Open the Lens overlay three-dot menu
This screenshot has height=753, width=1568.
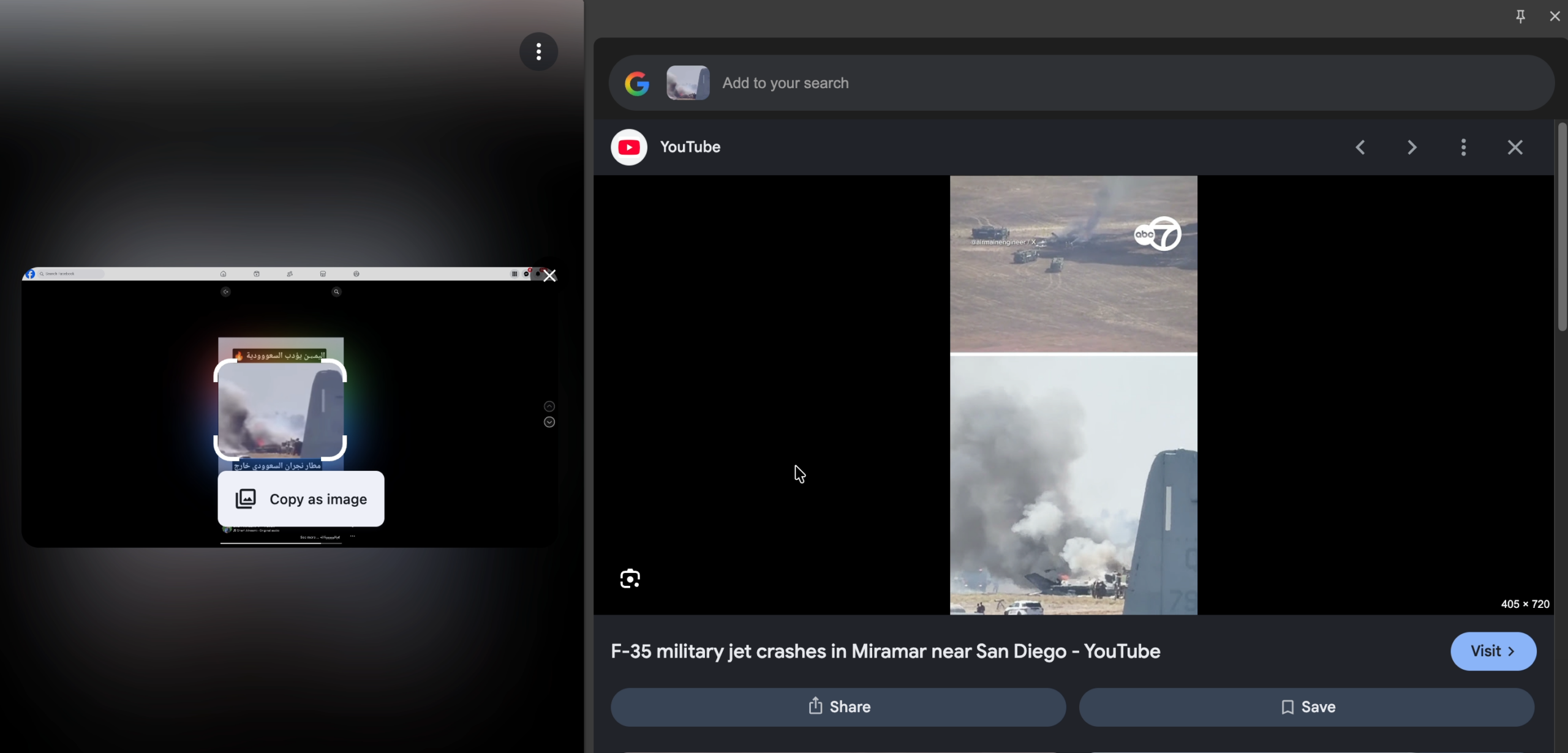pos(538,51)
